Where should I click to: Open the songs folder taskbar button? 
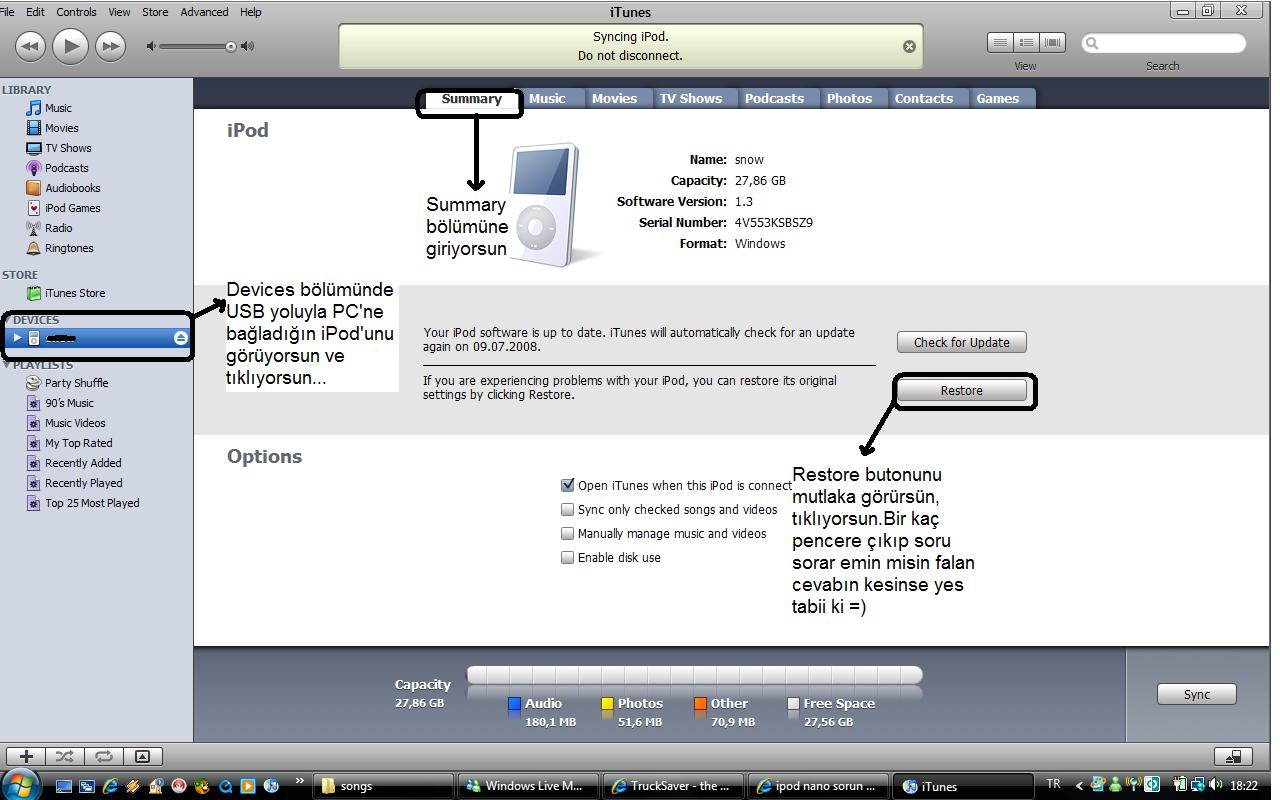point(383,786)
